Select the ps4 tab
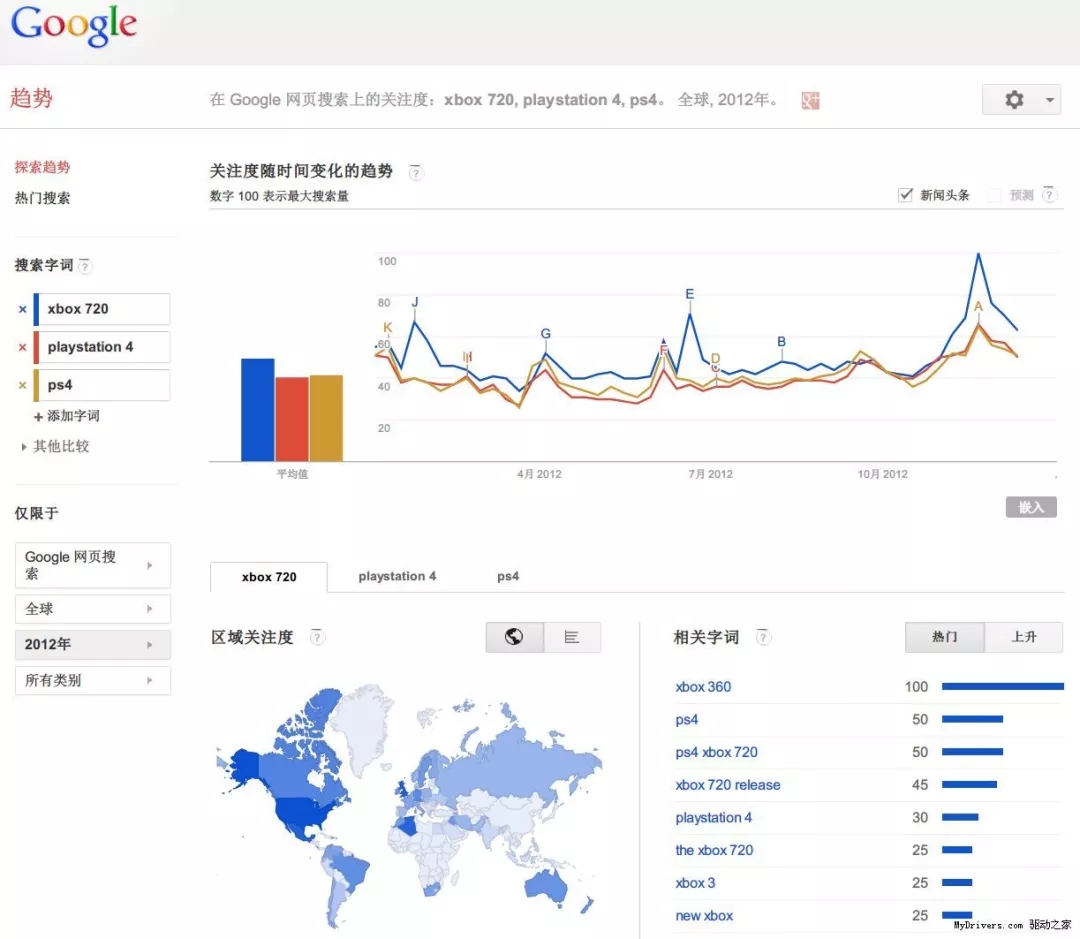Viewport: 1080px width, 939px height. [507, 576]
